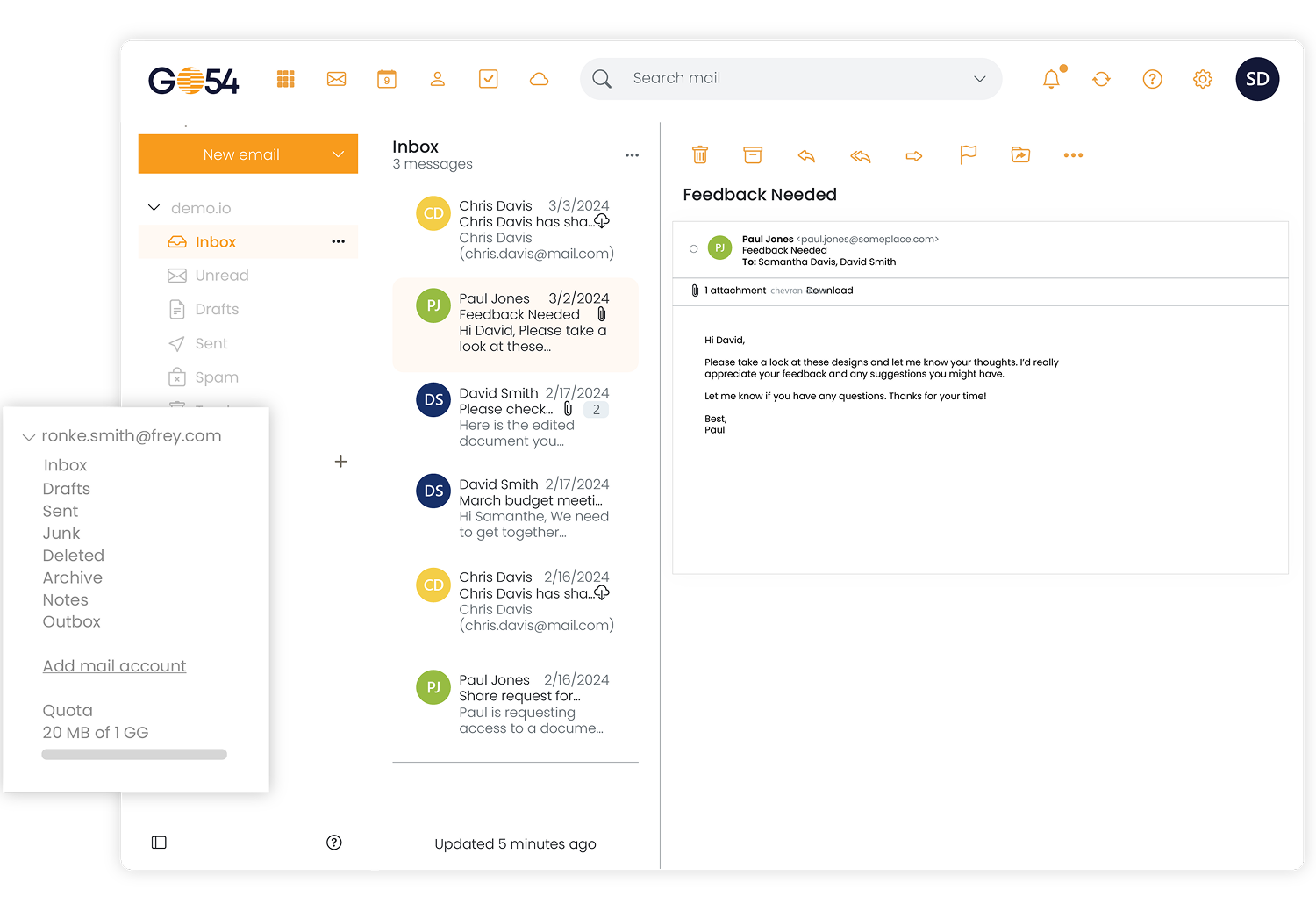Forward the email using the arrow icon
Image resolution: width=1316 pixels, height=911 pixels.
point(913,156)
